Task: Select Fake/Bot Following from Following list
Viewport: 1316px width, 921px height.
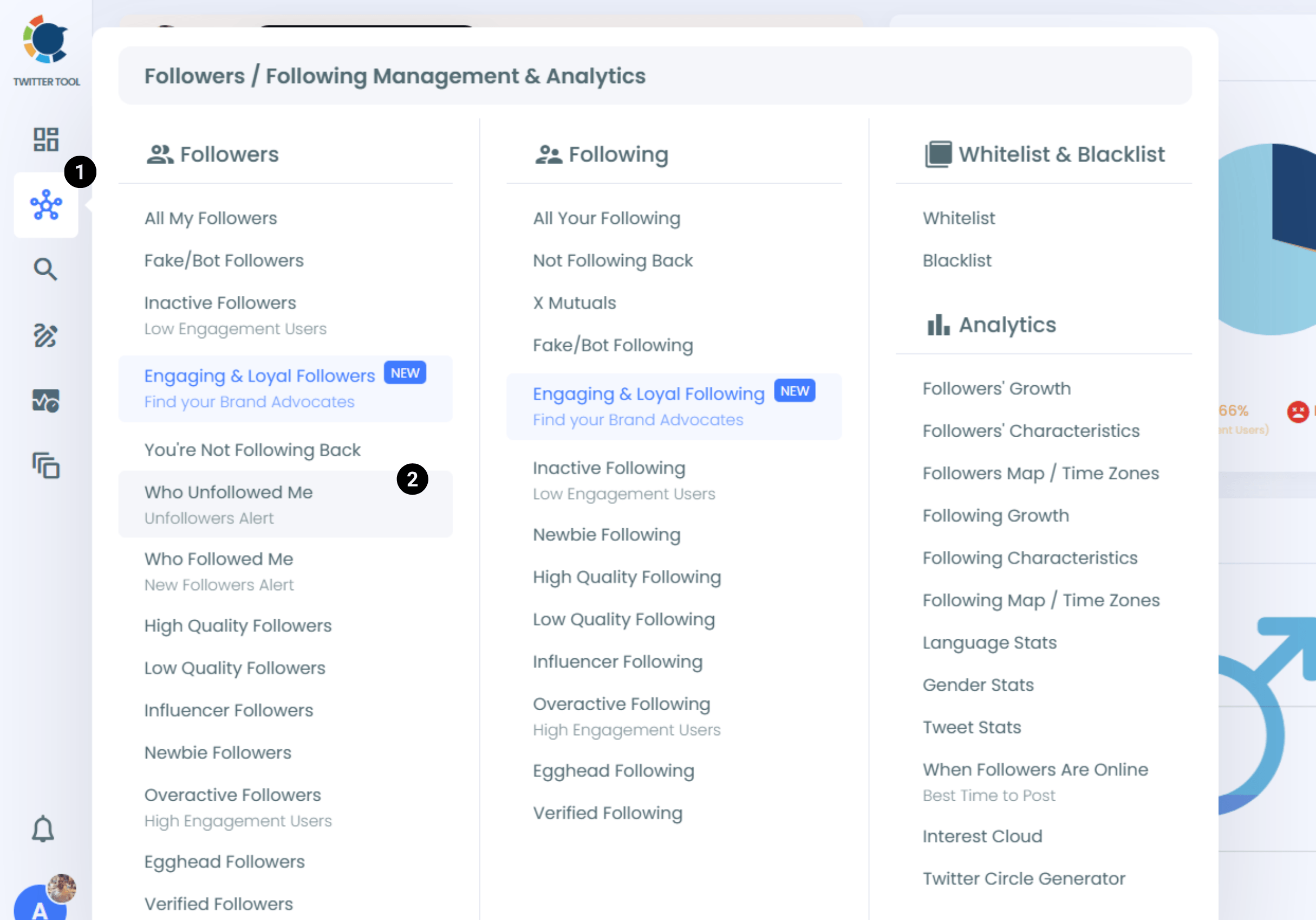Action: click(612, 345)
